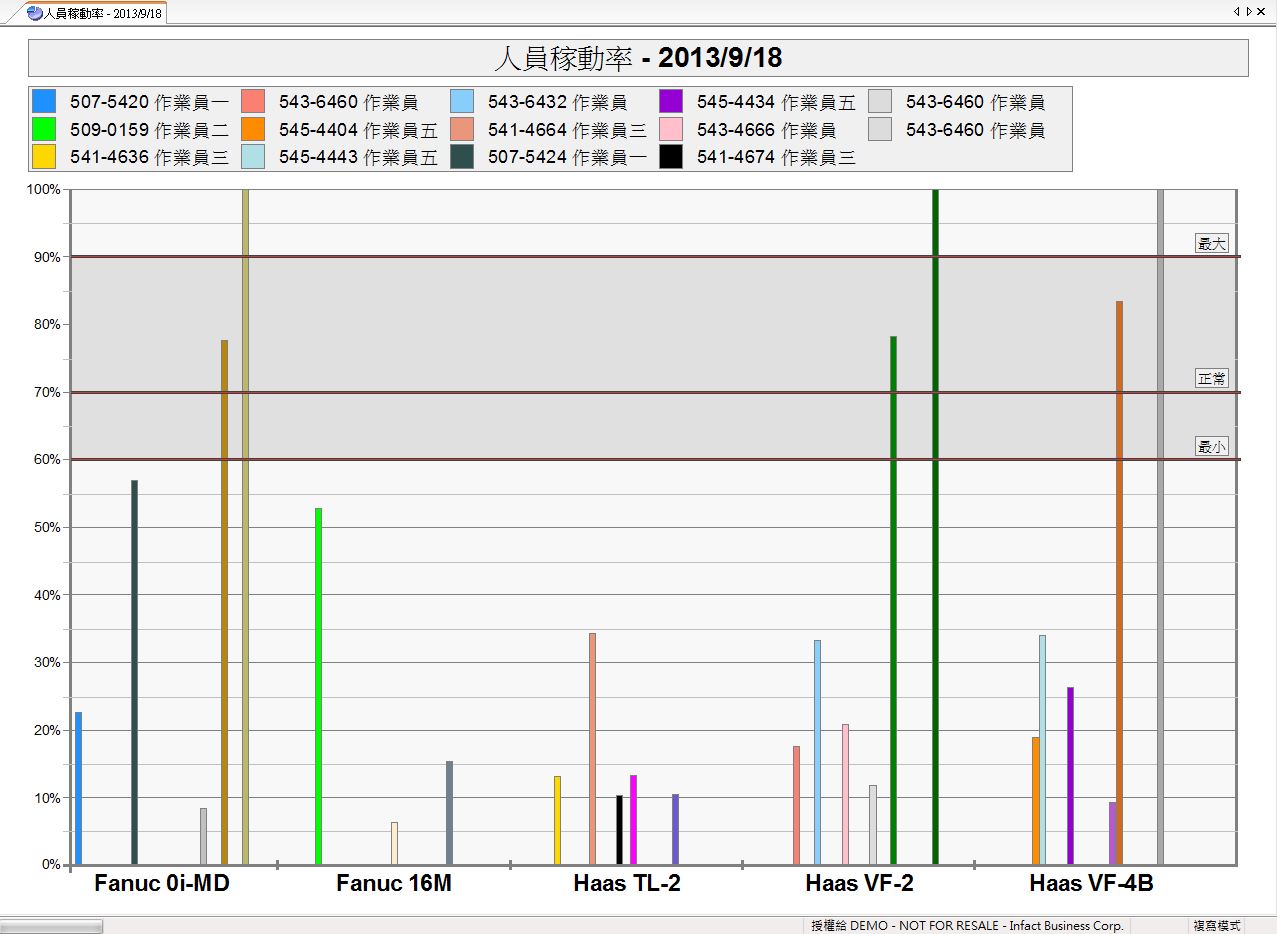
Task: Select legend label 545-4443 作業員五
Action: tap(358, 158)
